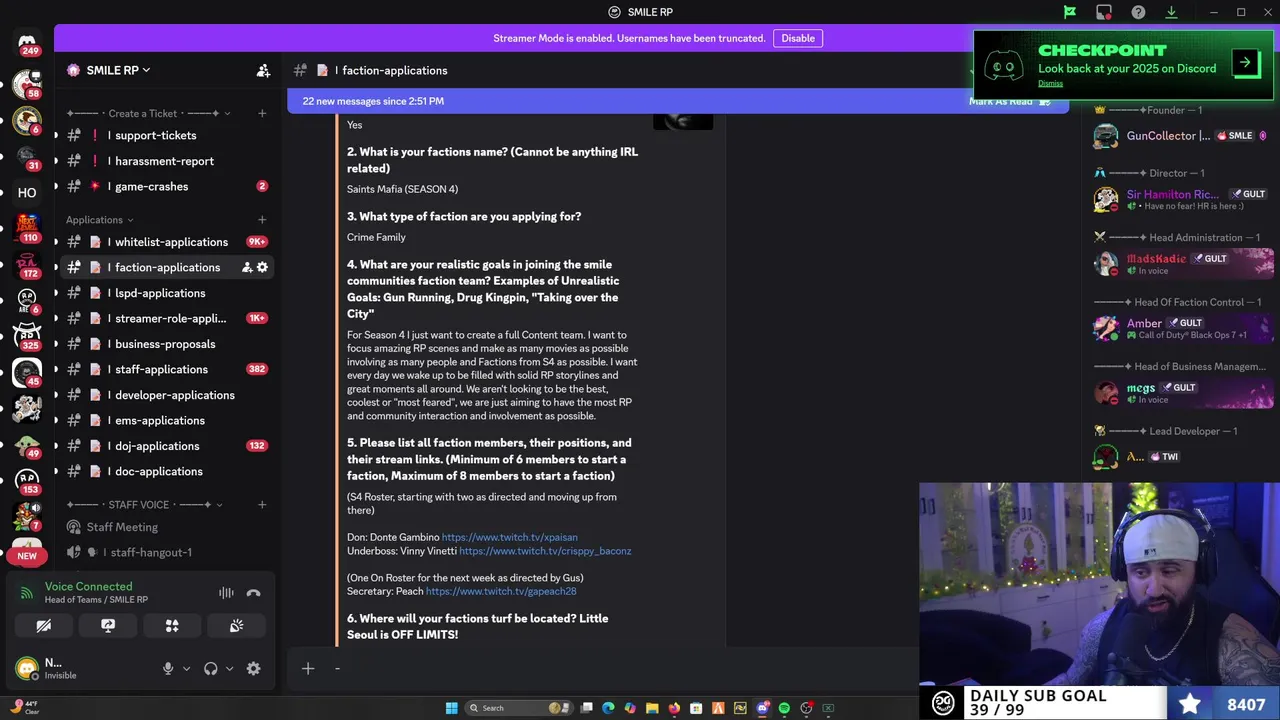
Task: Deafen with the headphones icon
Action: click(x=210, y=669)
